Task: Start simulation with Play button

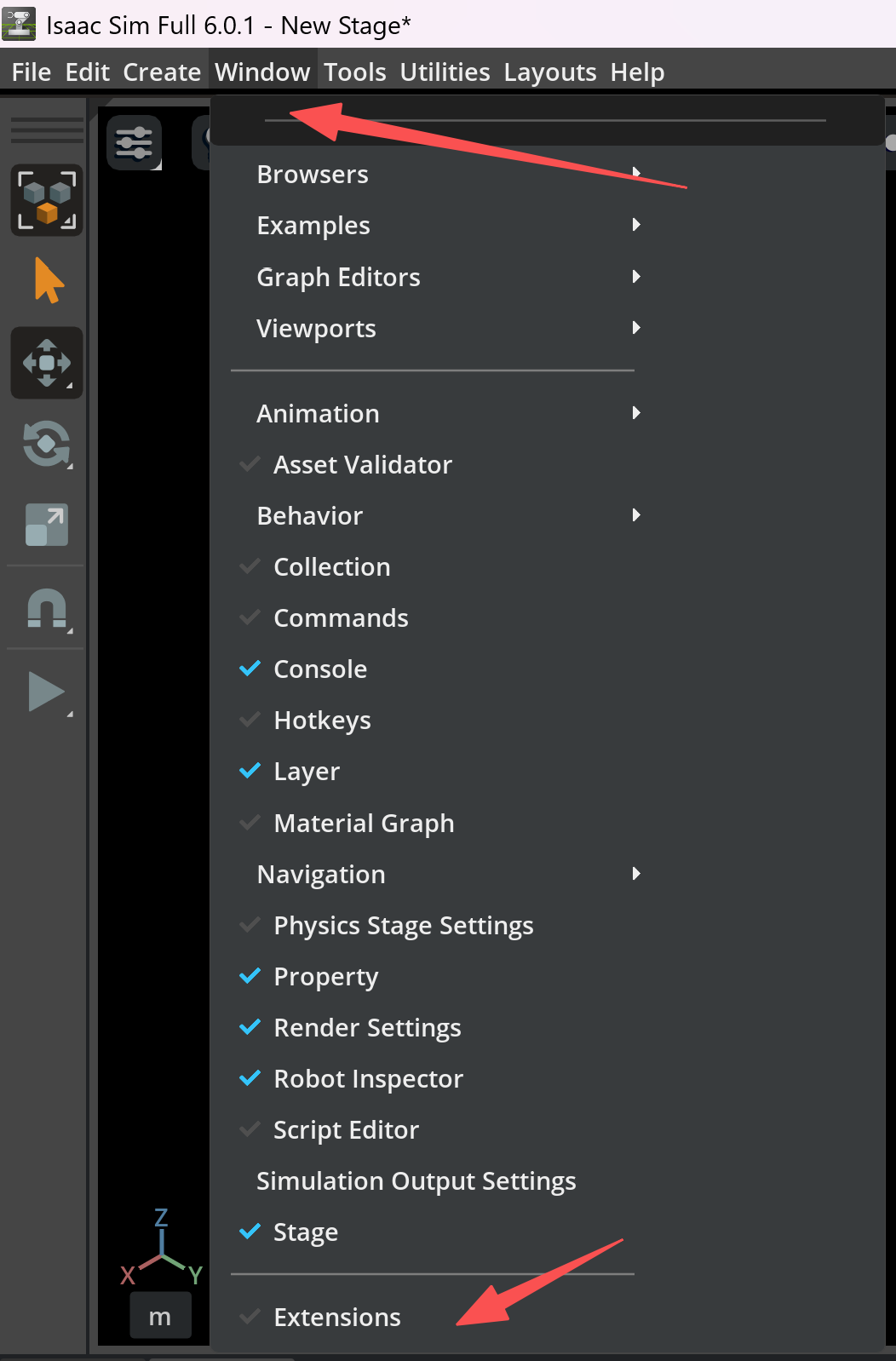Action: [48, 692]
